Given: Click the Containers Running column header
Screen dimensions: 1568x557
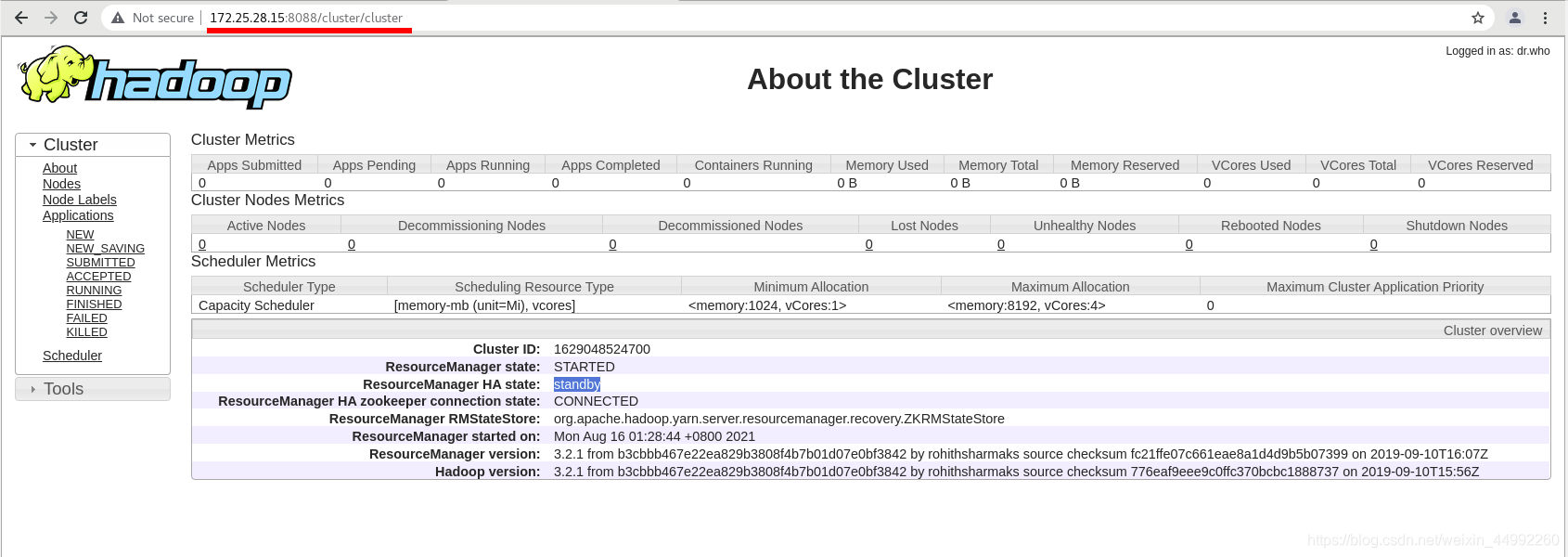Looking at the screenshot, I should [753, 165].
